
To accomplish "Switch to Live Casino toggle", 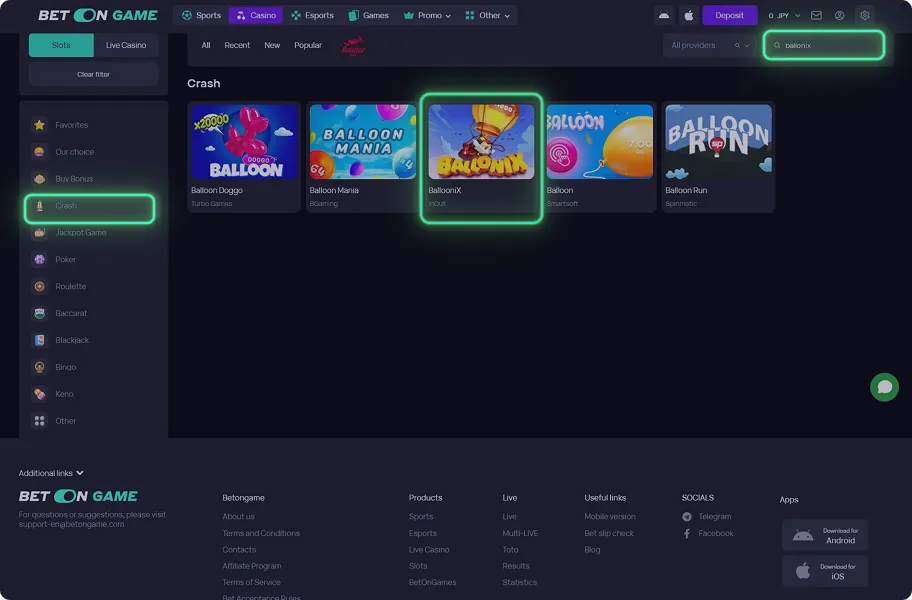I will tap(126, 45).
